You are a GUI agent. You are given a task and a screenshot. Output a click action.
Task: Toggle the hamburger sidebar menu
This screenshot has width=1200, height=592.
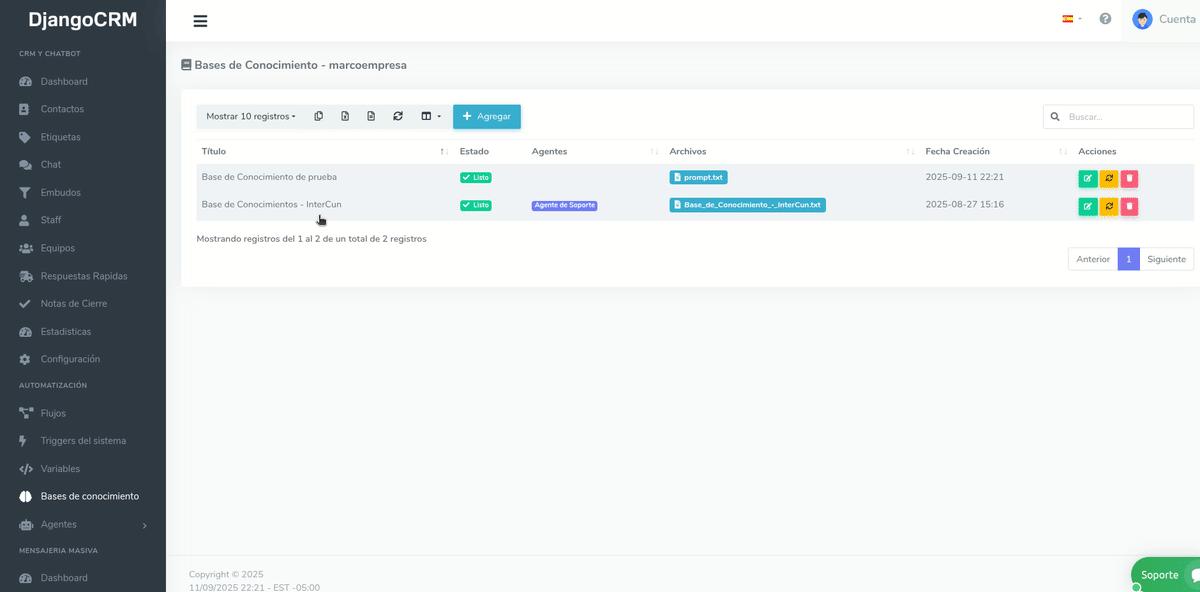(200, 21)
